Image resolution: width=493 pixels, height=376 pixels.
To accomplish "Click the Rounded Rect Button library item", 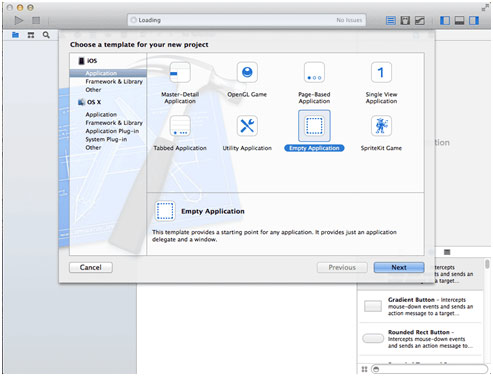I will tap(420, 339).
